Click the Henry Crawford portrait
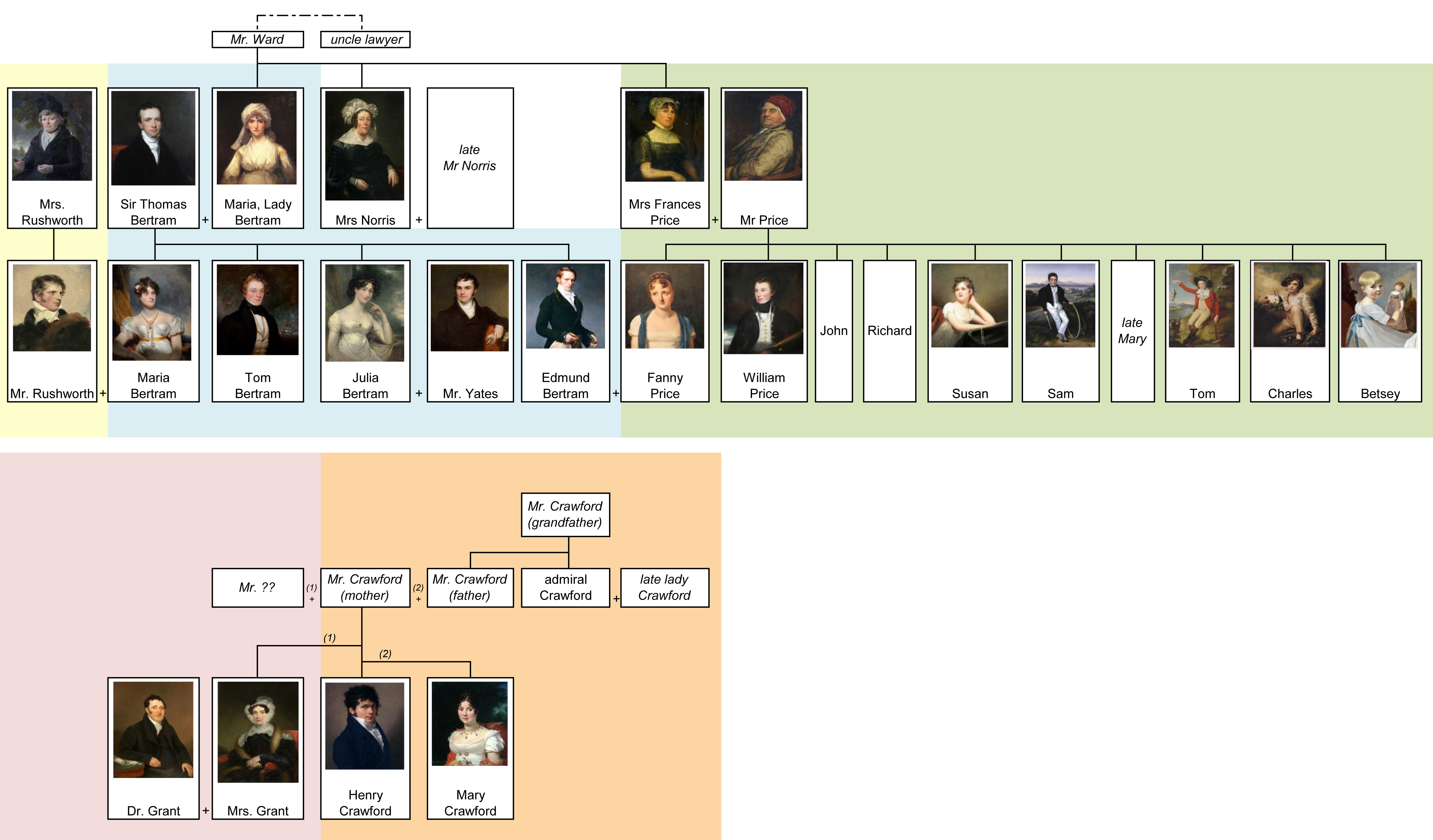The width and height of the screenshot is (1433, 840). coord(364,726)
